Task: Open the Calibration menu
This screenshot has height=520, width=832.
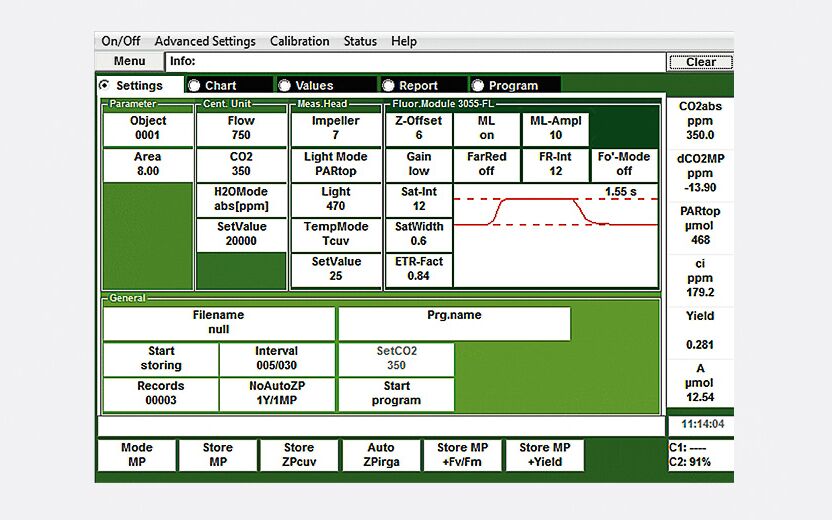Action: 299,41
